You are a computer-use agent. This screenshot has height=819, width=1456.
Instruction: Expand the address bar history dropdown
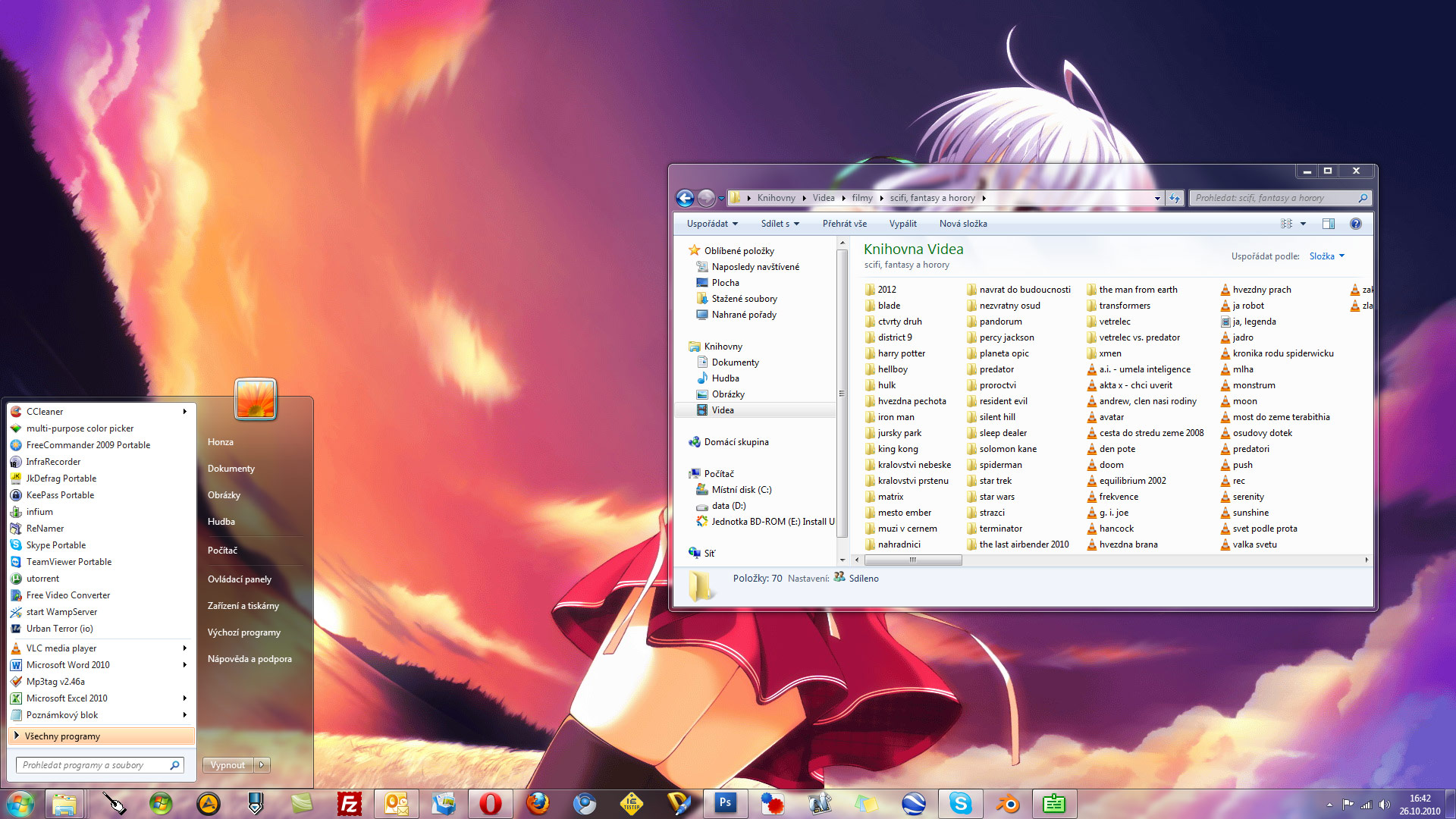tap(1157, 198)
